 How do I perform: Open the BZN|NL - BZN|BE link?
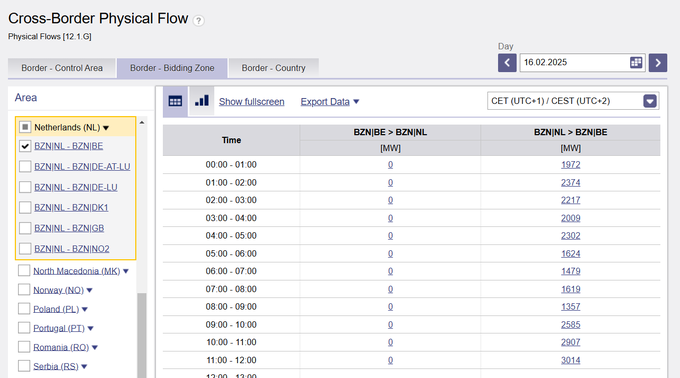click(x=69, y=146)
